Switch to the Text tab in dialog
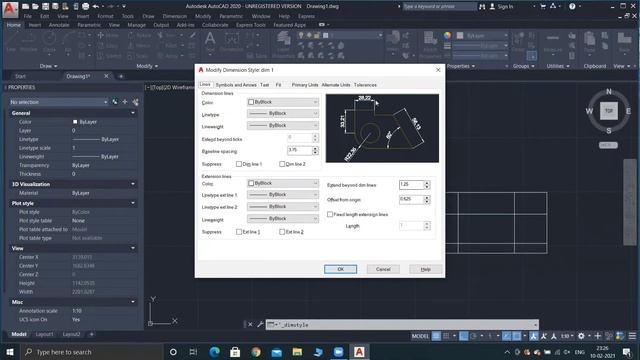640x360 pixels. click(x=264, y=85)
